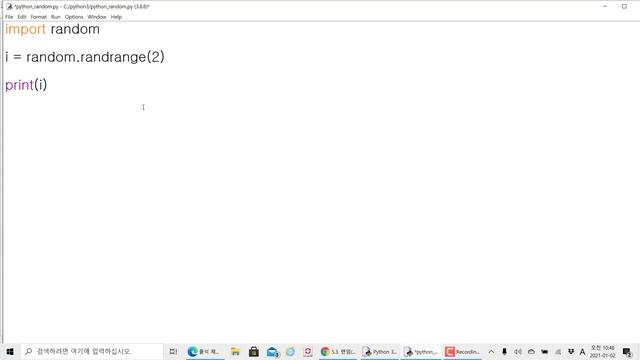Click the word 'random' on the import line

pos(75,29)
